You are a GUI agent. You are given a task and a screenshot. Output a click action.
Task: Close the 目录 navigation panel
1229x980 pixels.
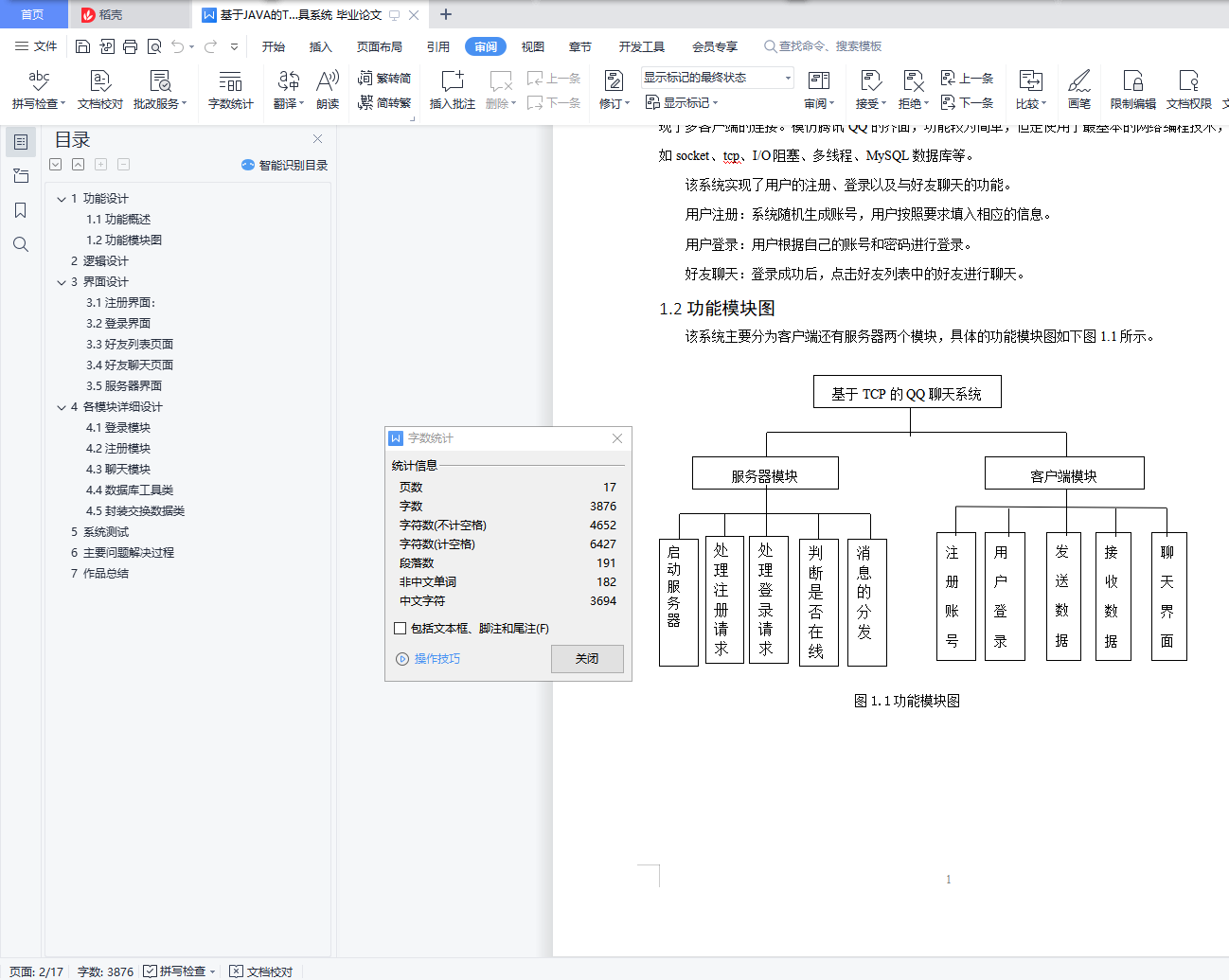(317, 139)
